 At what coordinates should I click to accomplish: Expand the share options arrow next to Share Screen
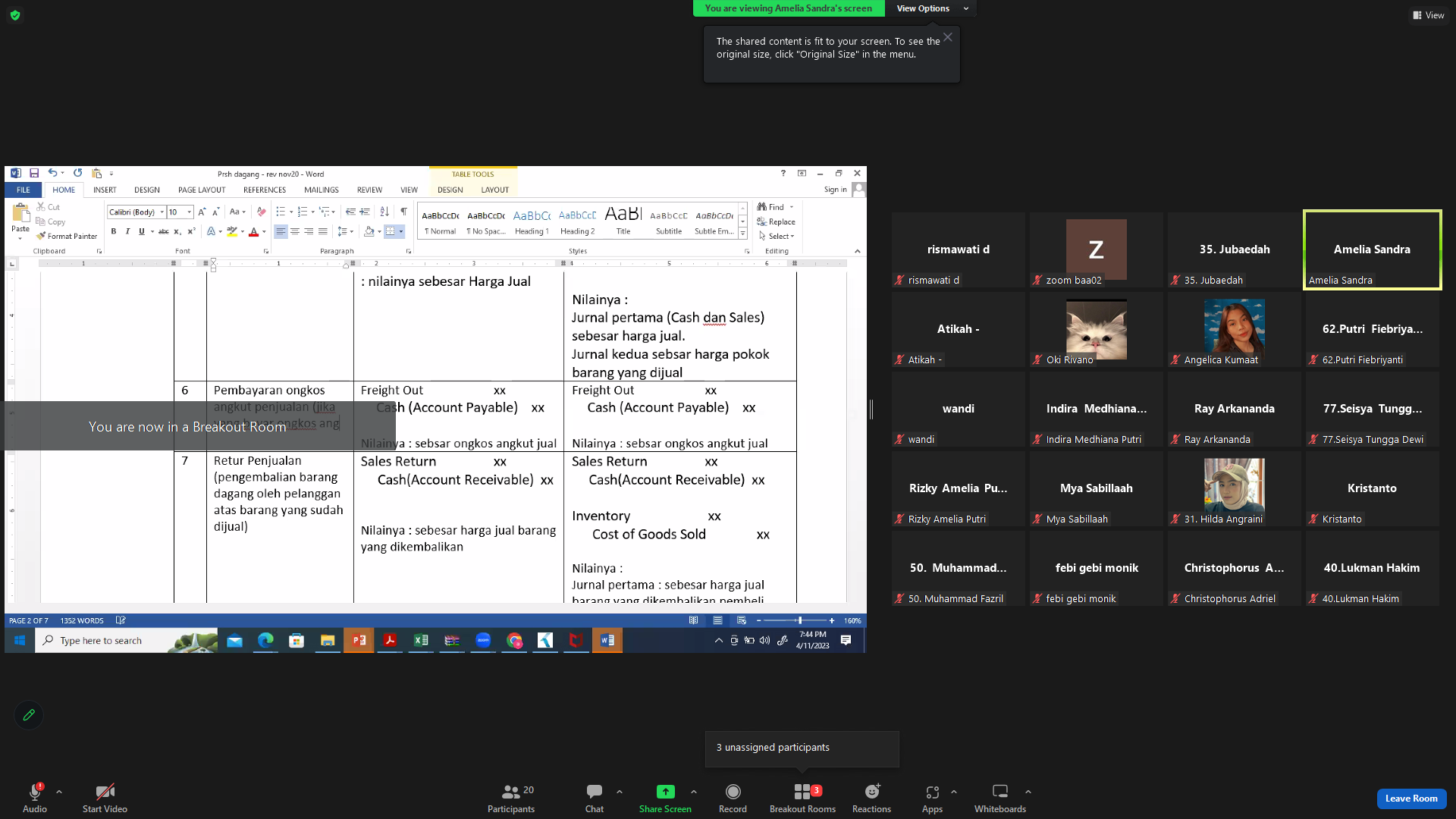pyautogui.click(x=694, y=792)
